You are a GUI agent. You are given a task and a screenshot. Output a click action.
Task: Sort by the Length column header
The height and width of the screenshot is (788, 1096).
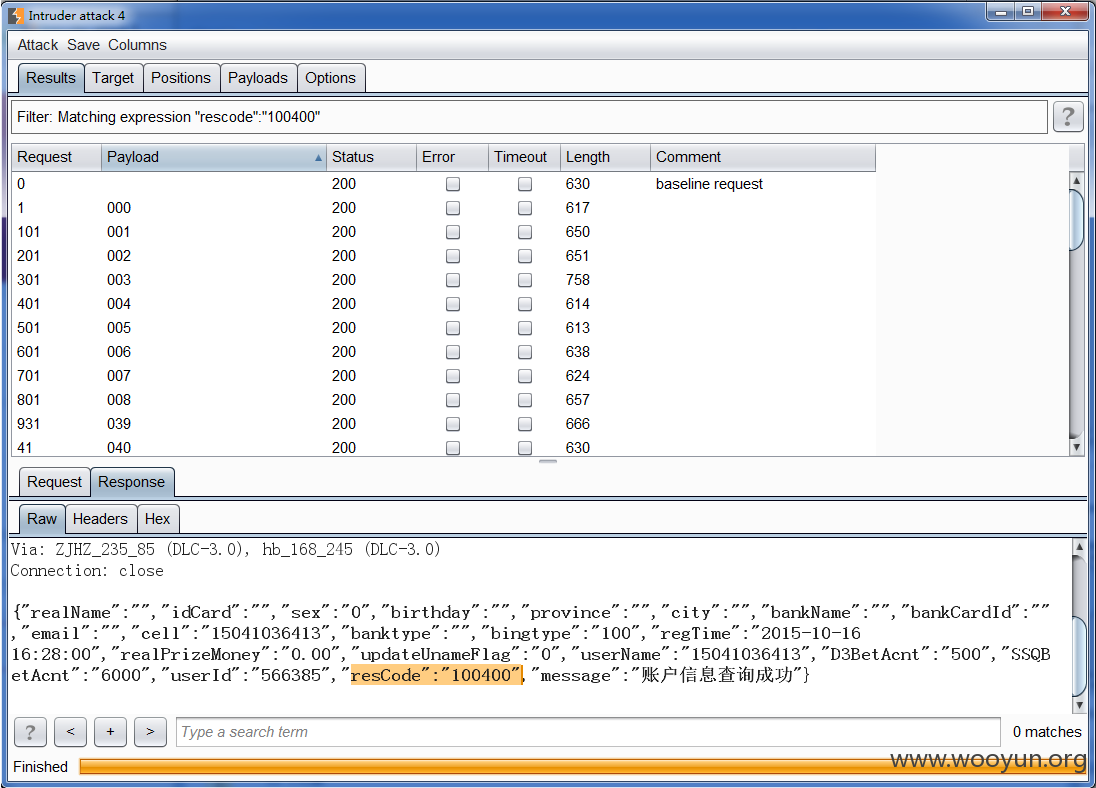[x=605, y=157]
